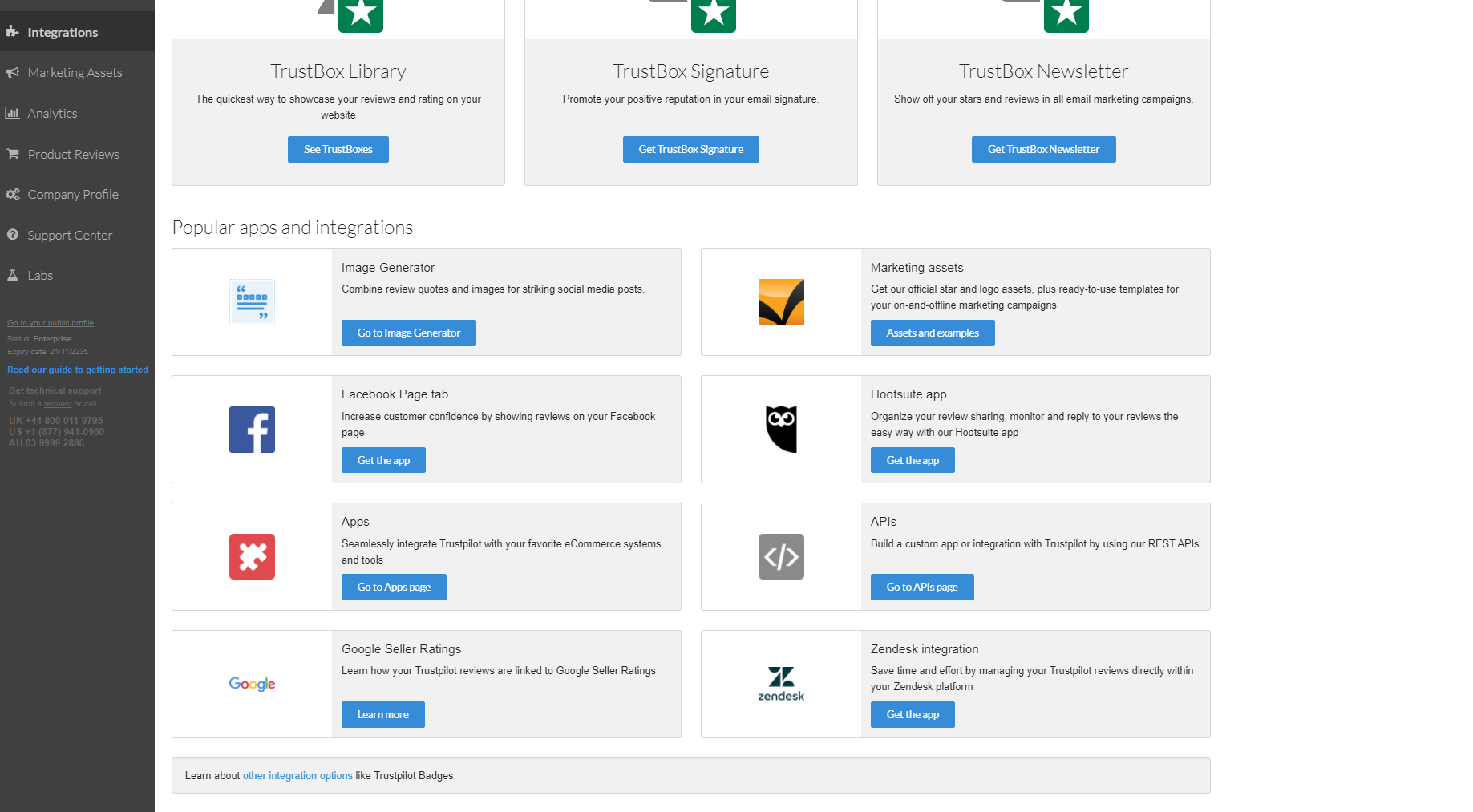The image size is (1473, 812).
Task: Open Read our guide to getting started
Action: (x=78, y=370)
